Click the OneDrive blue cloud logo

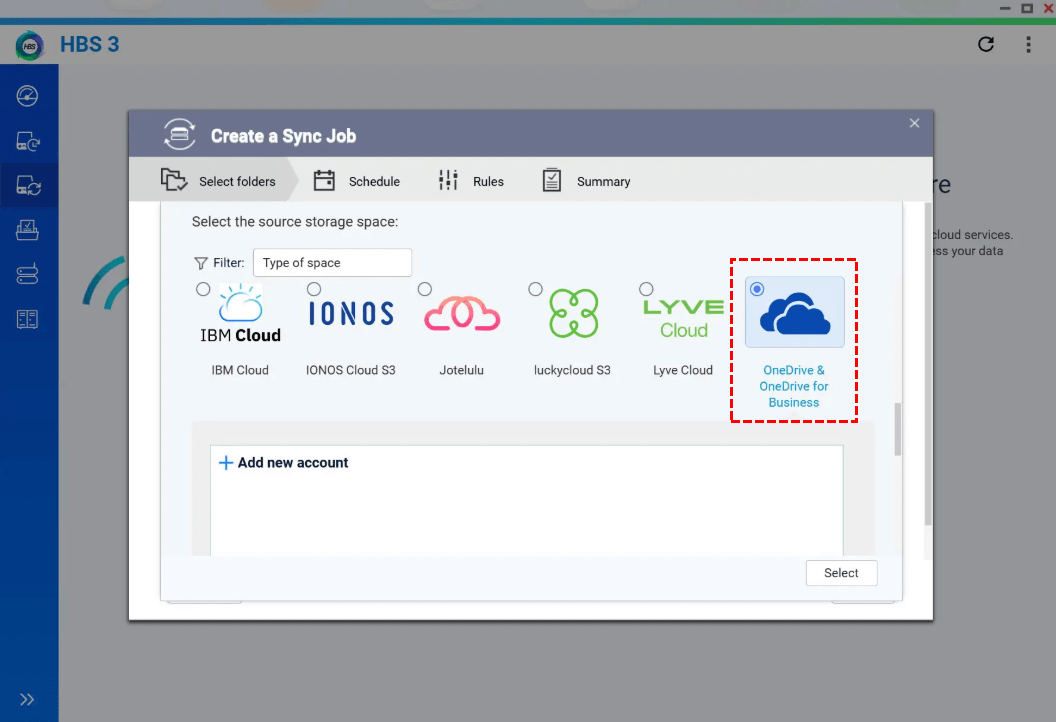(x=795, y=314)
